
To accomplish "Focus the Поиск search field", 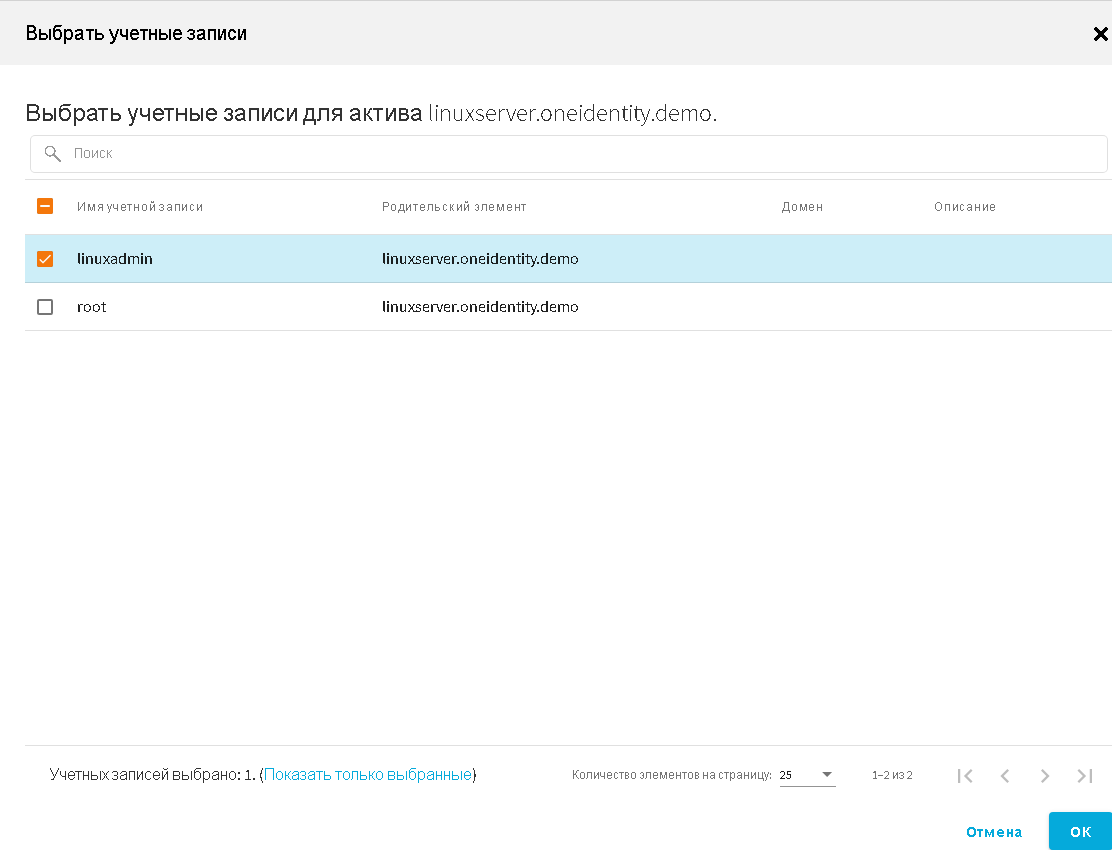I will 580,154.
